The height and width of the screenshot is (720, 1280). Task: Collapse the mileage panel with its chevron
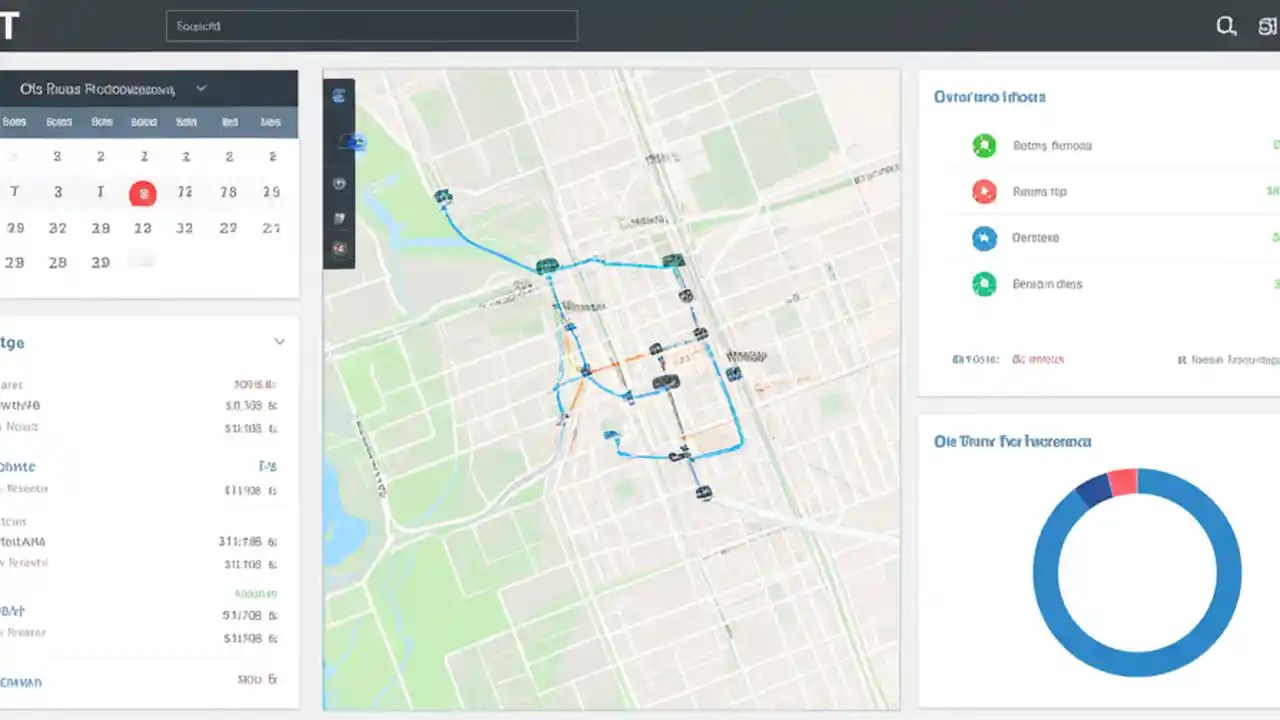pyautogui.click(x=279, y=341)
